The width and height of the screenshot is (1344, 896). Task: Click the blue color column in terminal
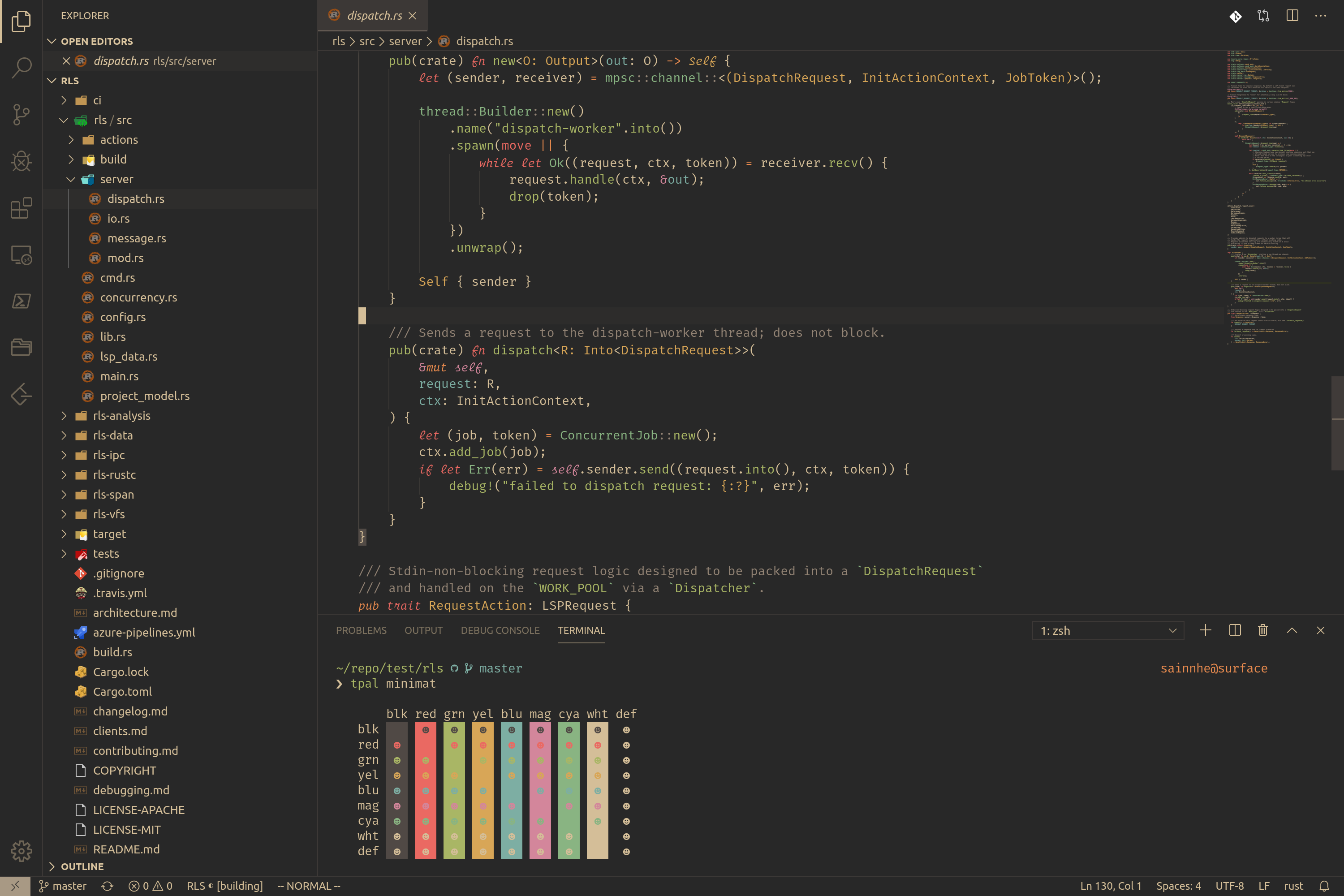pyautogui.click(x=512, y=791)
